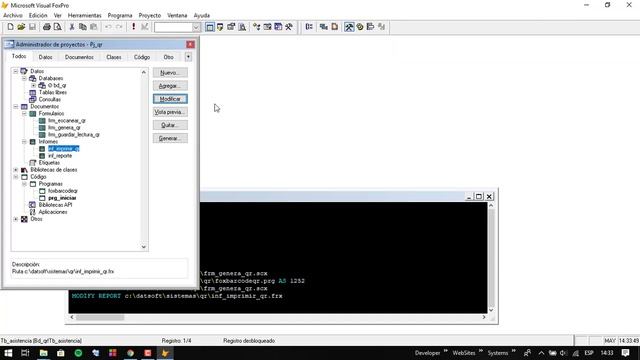Open Google Chrome from the taskbar
The height and width of the screenshot is (360, 640).
pos(130,353)
